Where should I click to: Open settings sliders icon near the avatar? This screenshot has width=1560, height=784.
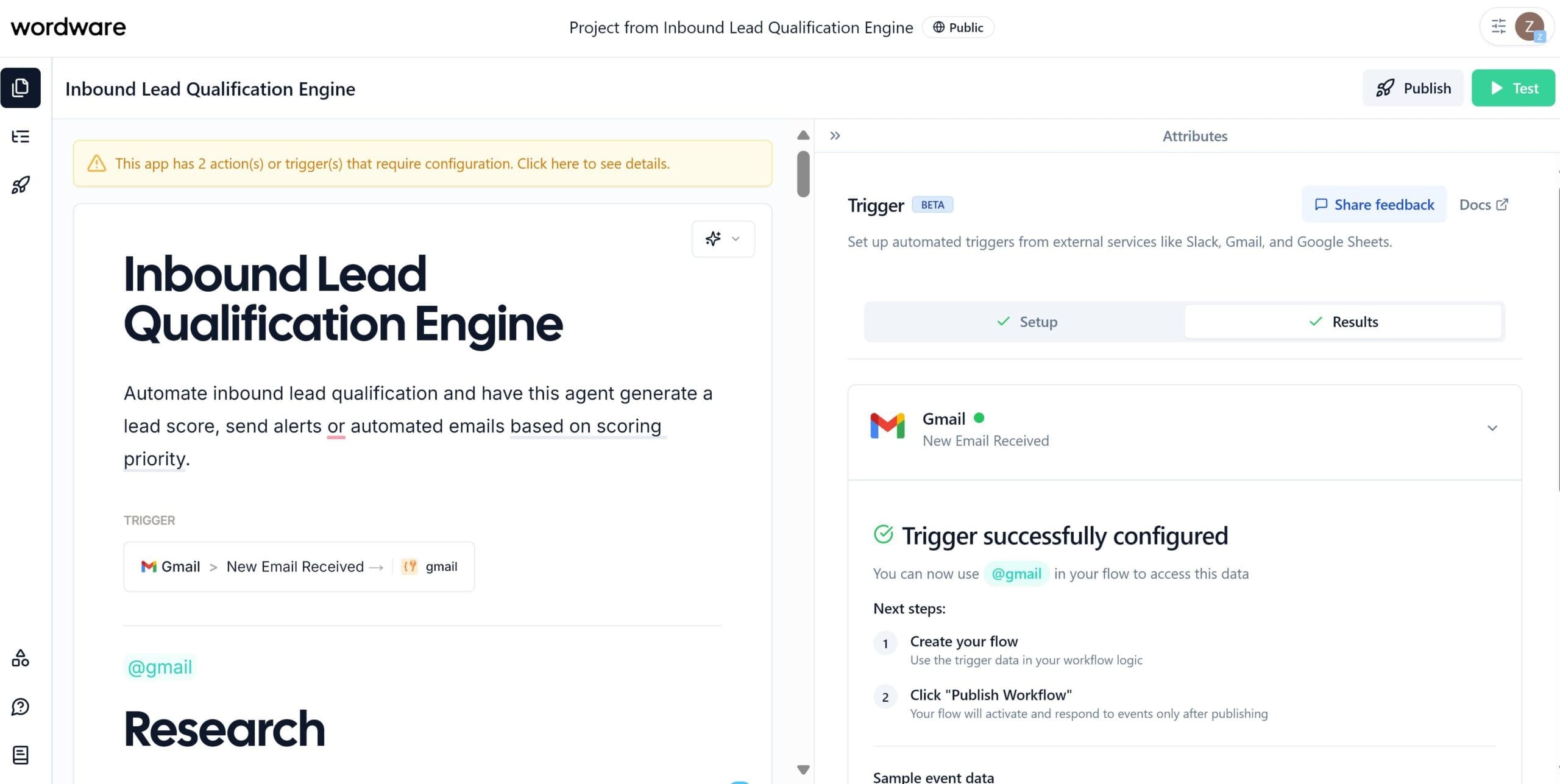click(1498, 26)
